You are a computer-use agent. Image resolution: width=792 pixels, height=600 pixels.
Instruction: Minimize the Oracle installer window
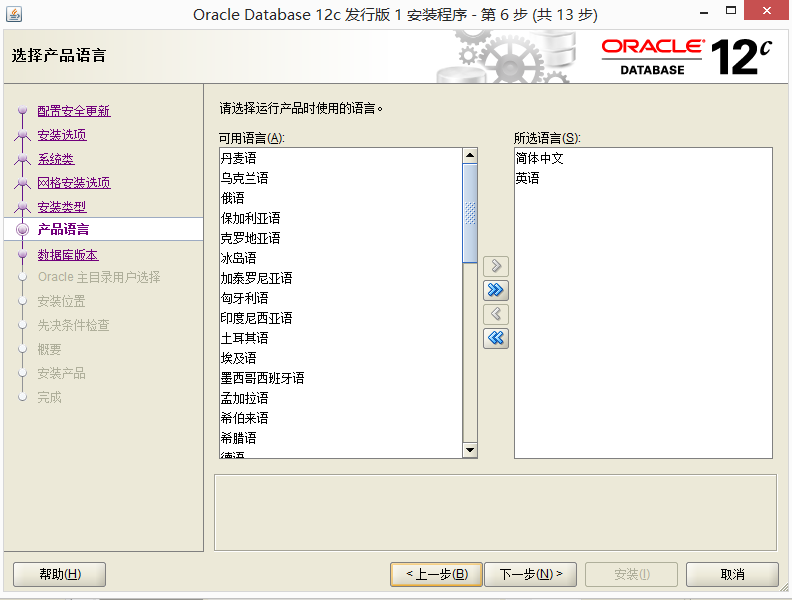pyautogui.click(x=704, y=12)
